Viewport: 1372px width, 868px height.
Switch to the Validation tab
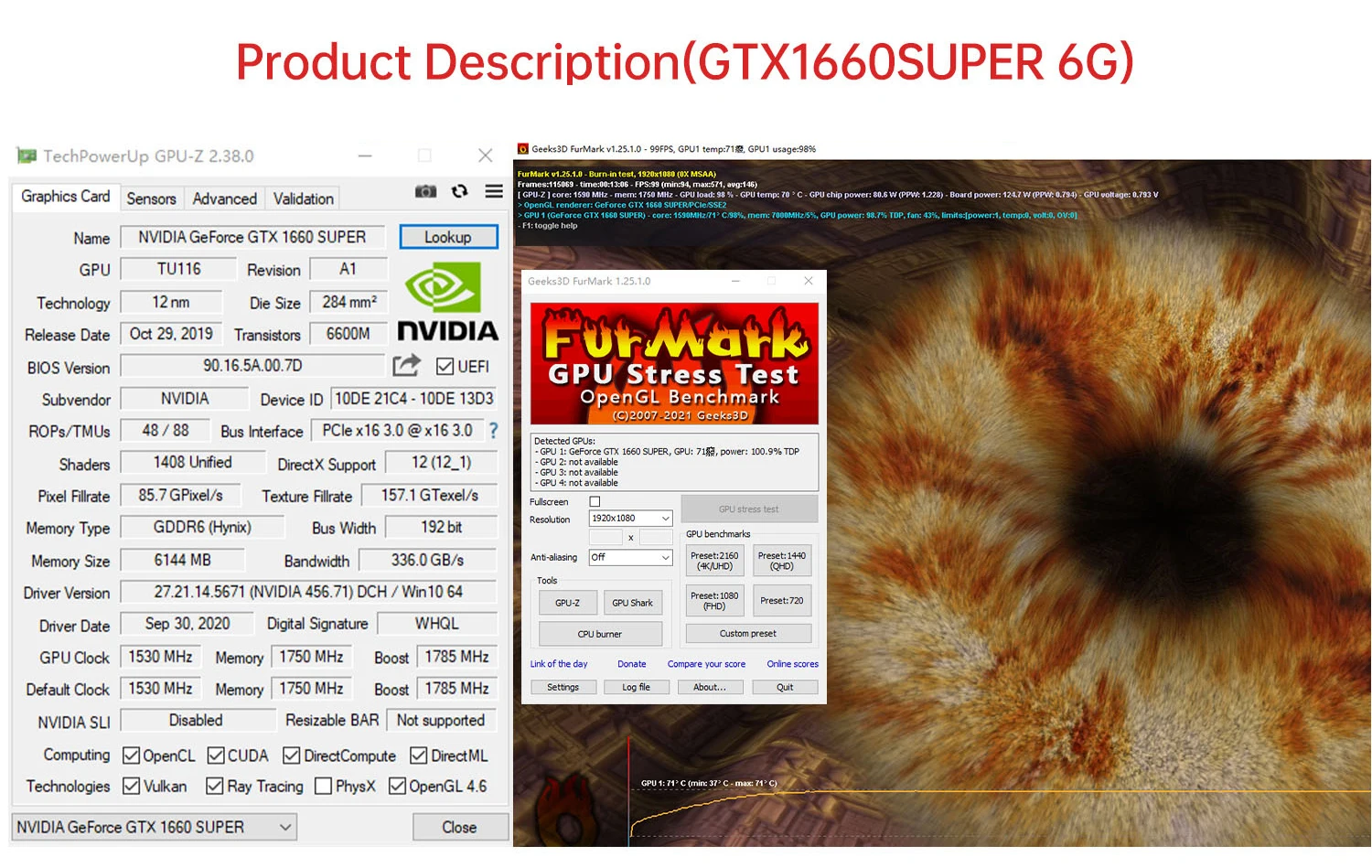303,198
